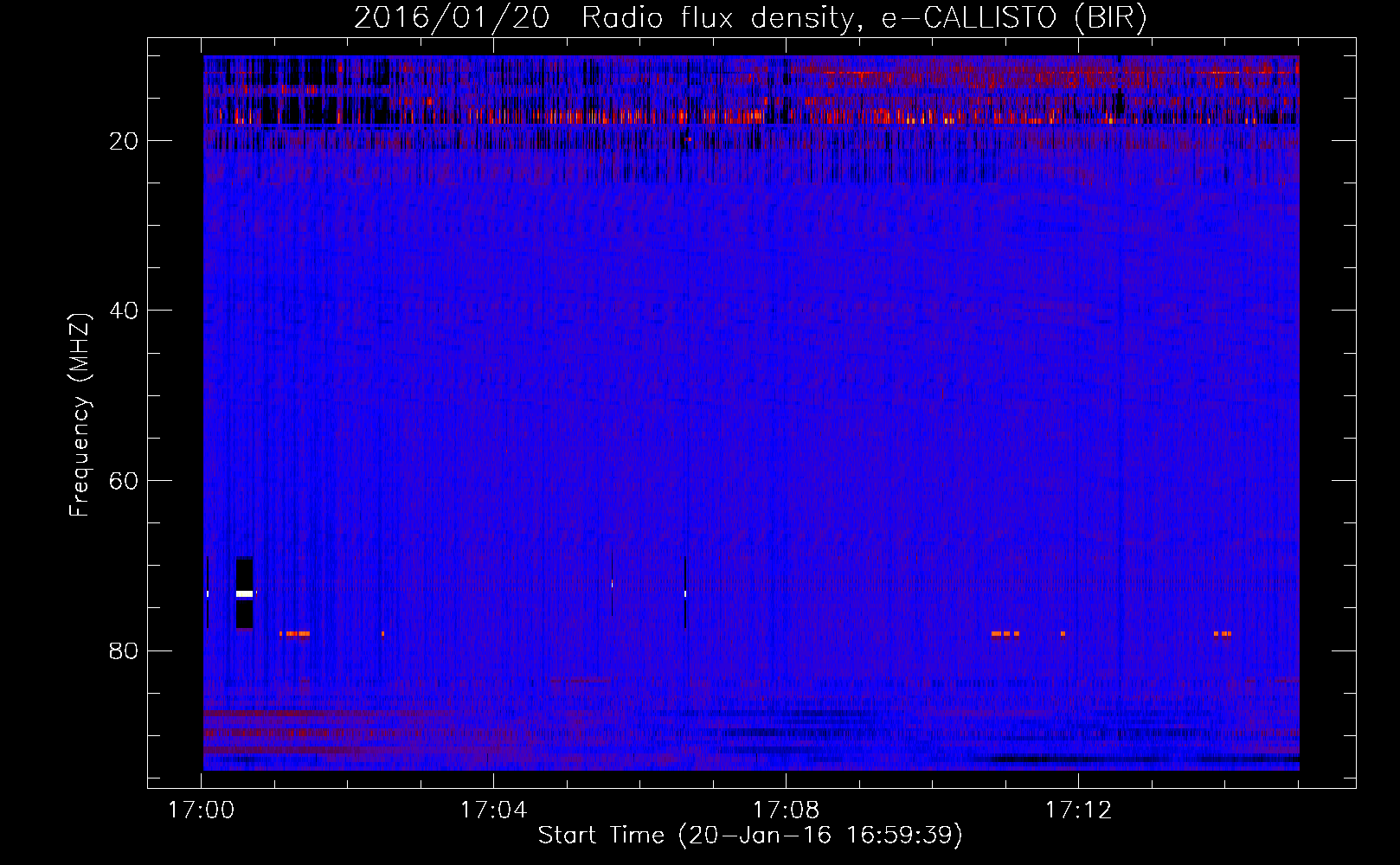Select the 17:04 time tick label
This screenshot has width=1400, height=865.
coord(493,811)
